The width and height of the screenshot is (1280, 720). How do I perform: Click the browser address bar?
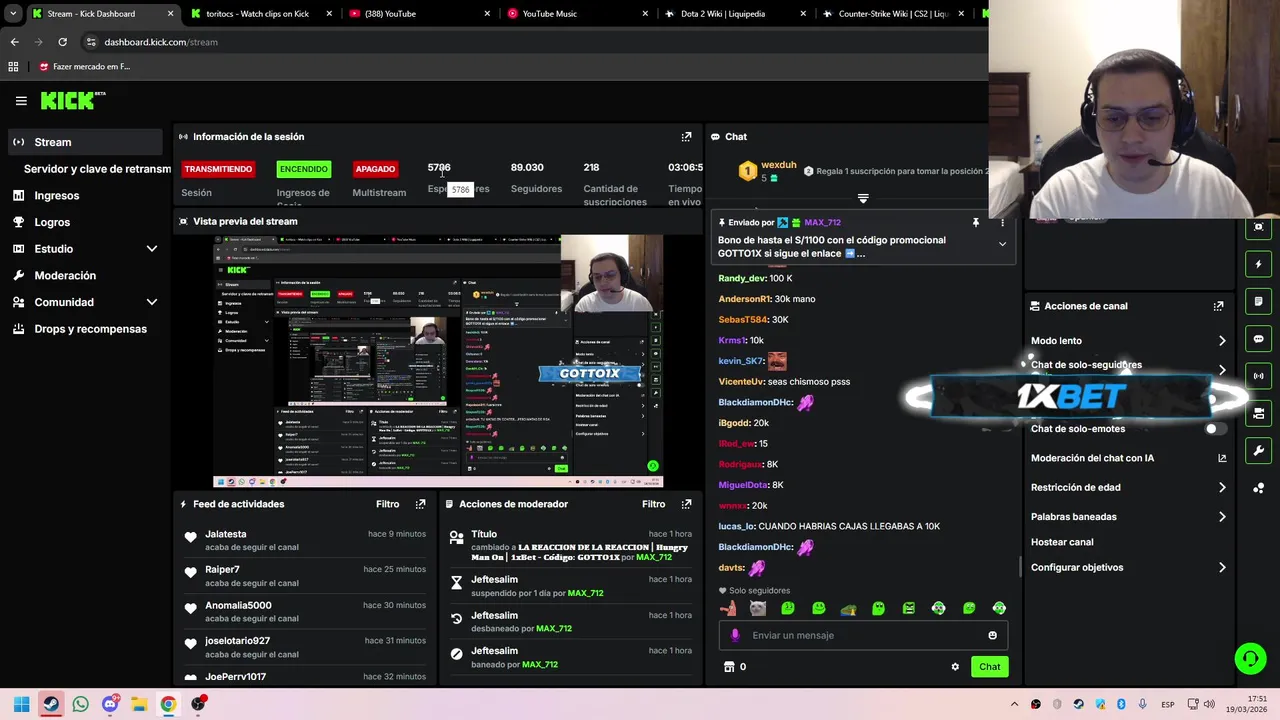pos(530,42)
